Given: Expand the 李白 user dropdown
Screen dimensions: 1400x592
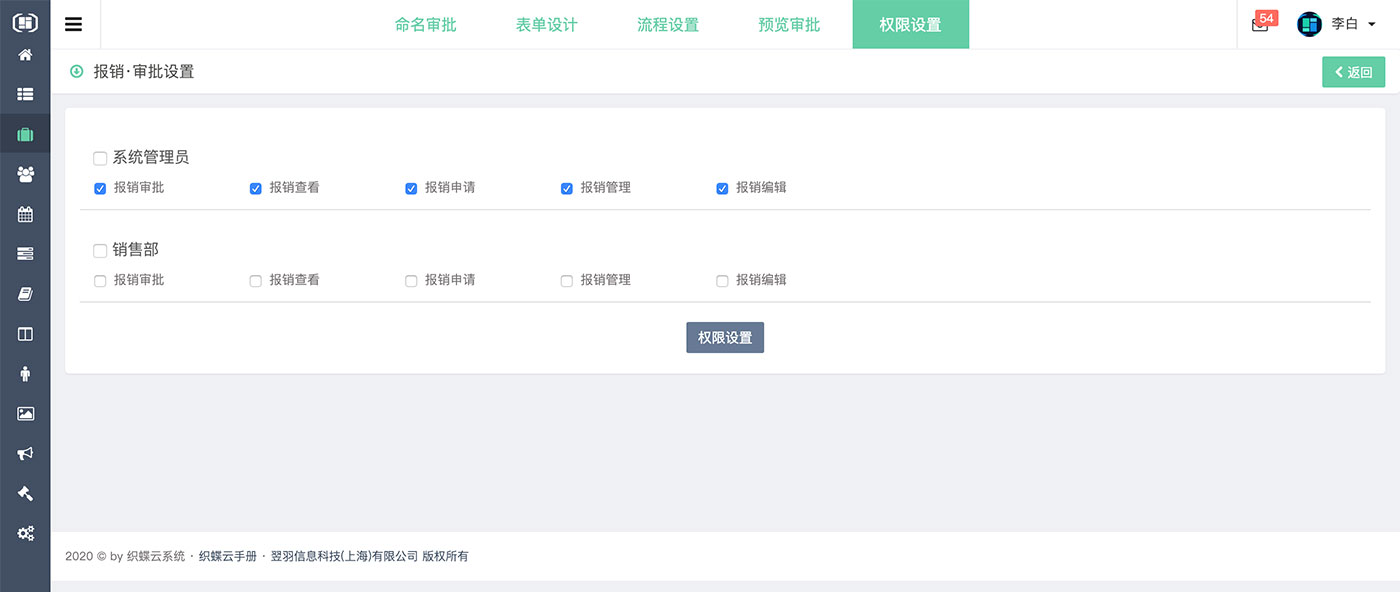Looking at the screenshot, I should click(x=1337, y=24).
